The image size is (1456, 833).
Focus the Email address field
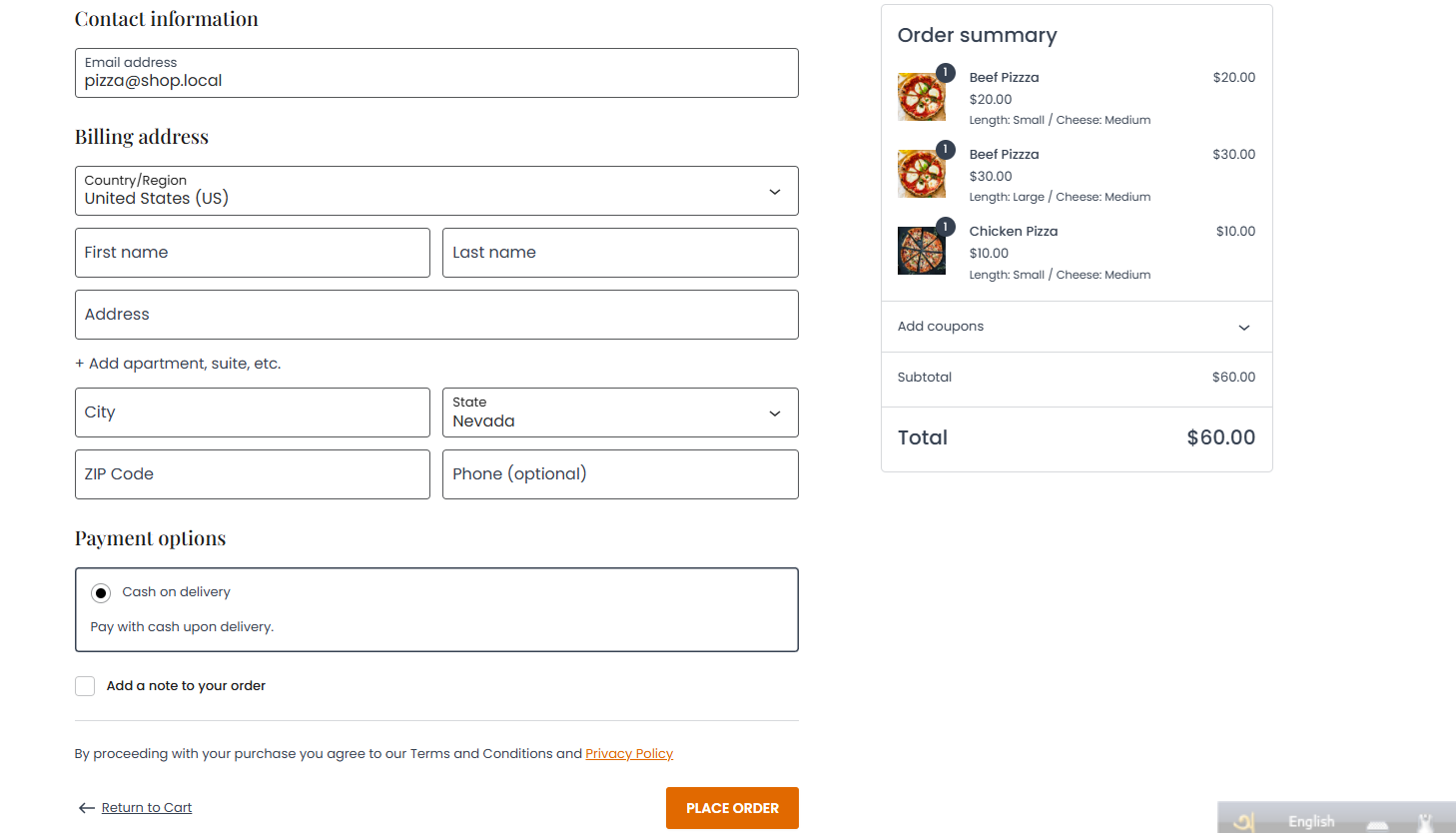pos(436,73)
